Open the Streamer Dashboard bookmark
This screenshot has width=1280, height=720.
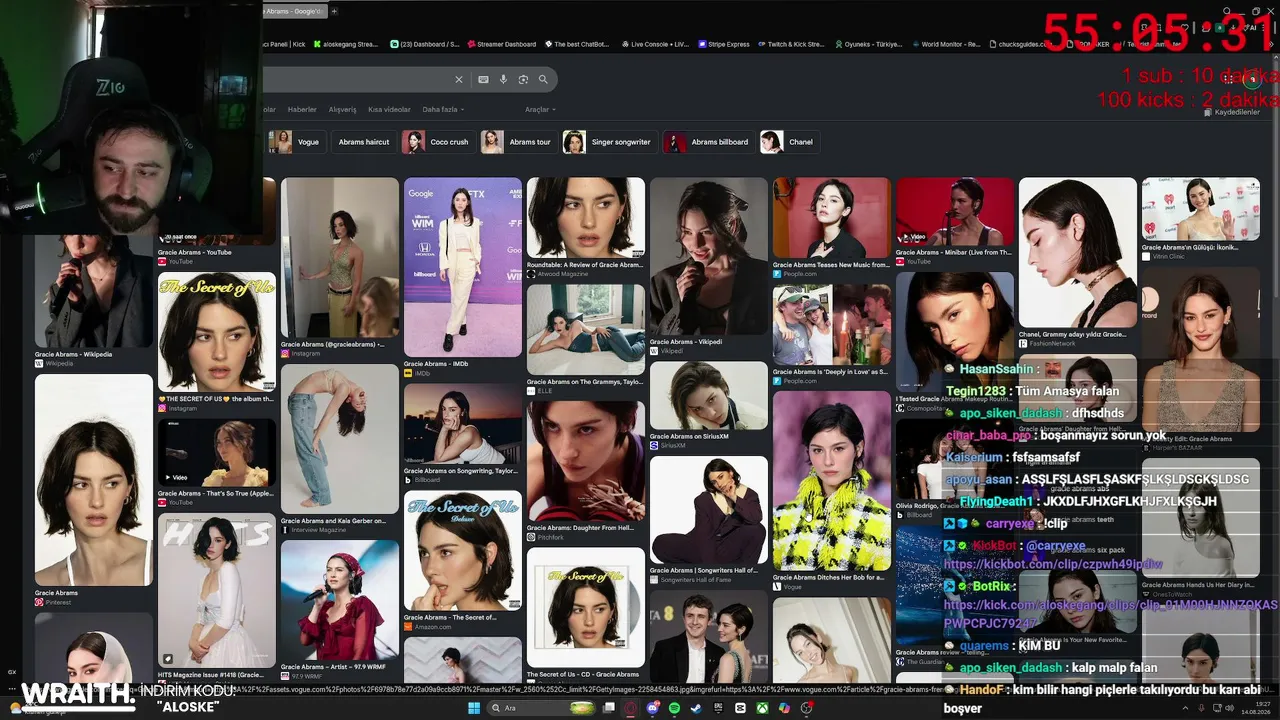pos(501,44)
